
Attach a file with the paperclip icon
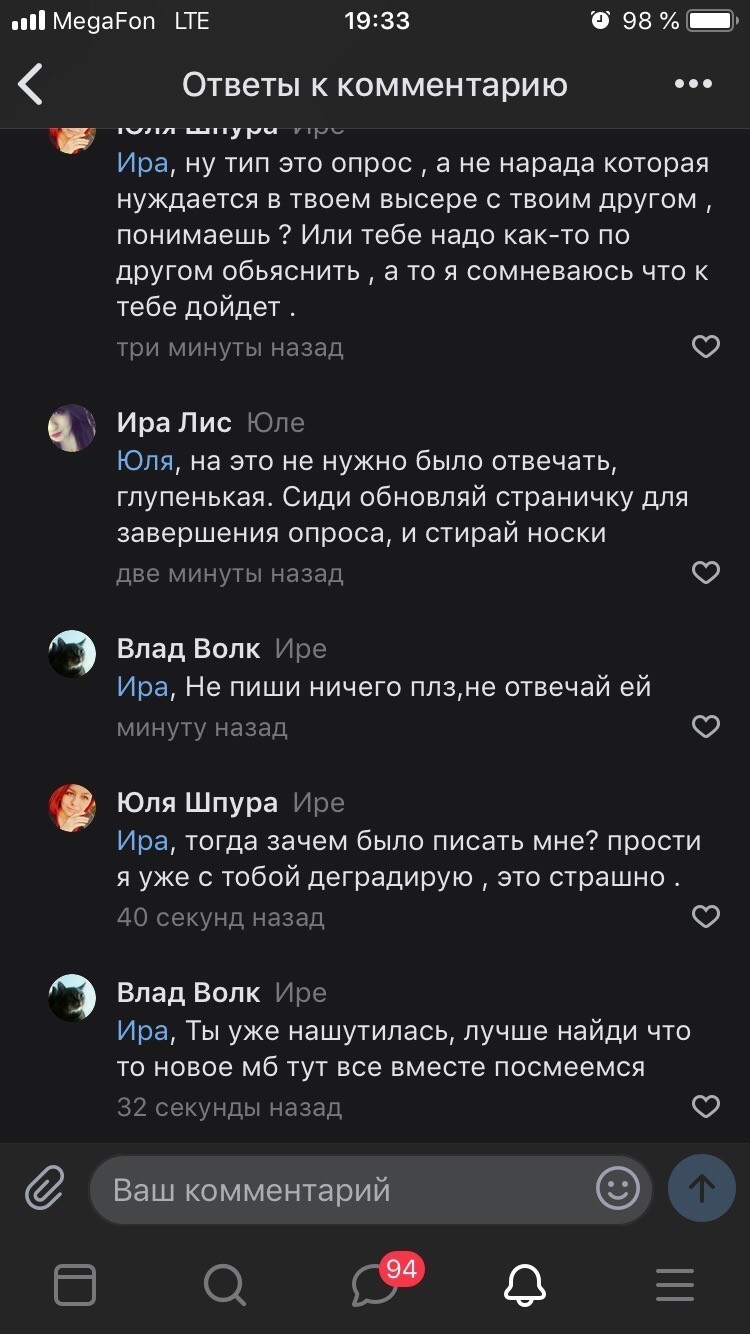pos(42,1190)
